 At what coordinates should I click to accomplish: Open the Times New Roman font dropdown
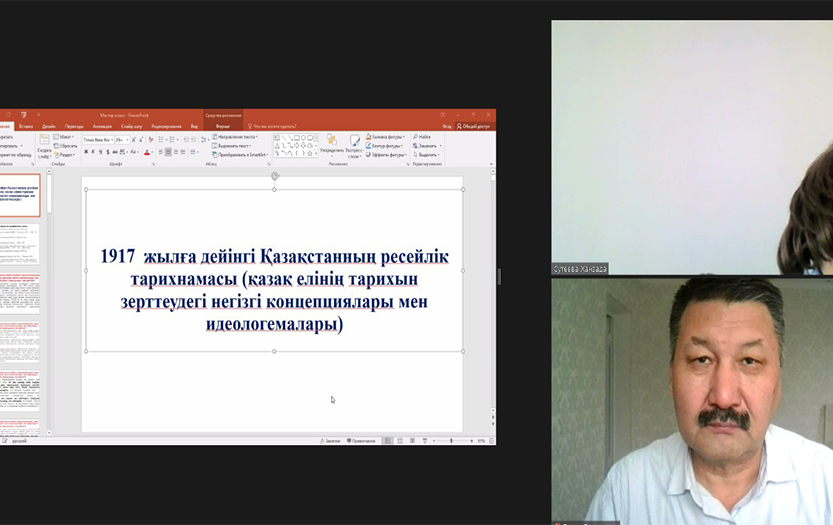98,139
